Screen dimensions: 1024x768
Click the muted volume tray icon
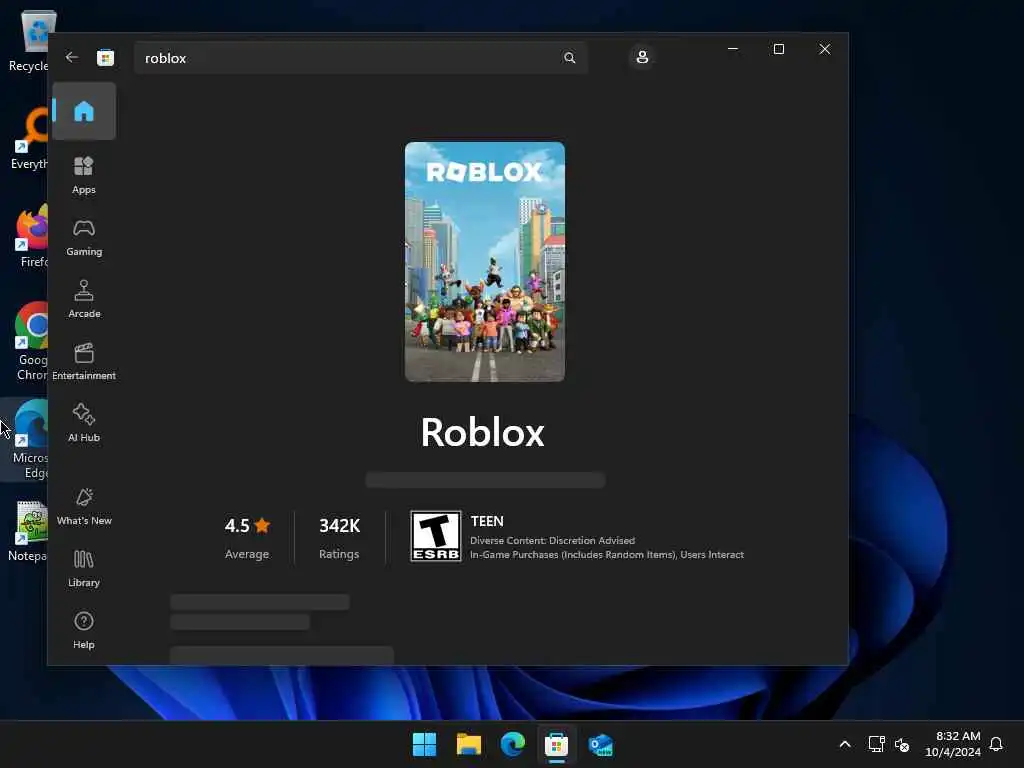pyautogui.click(x=902, y=744)
